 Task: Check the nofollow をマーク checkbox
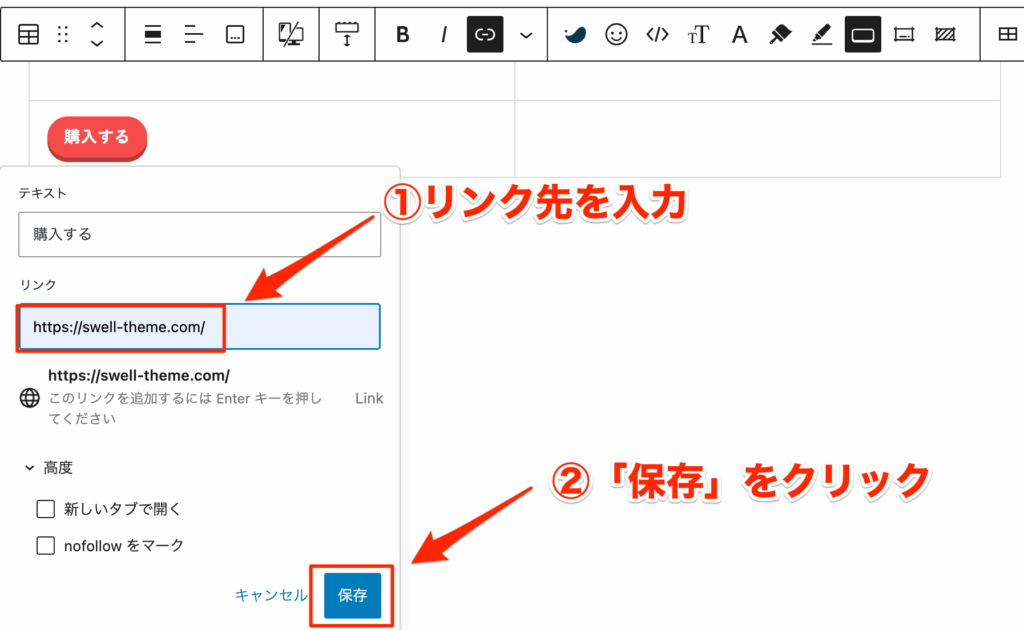45,545
